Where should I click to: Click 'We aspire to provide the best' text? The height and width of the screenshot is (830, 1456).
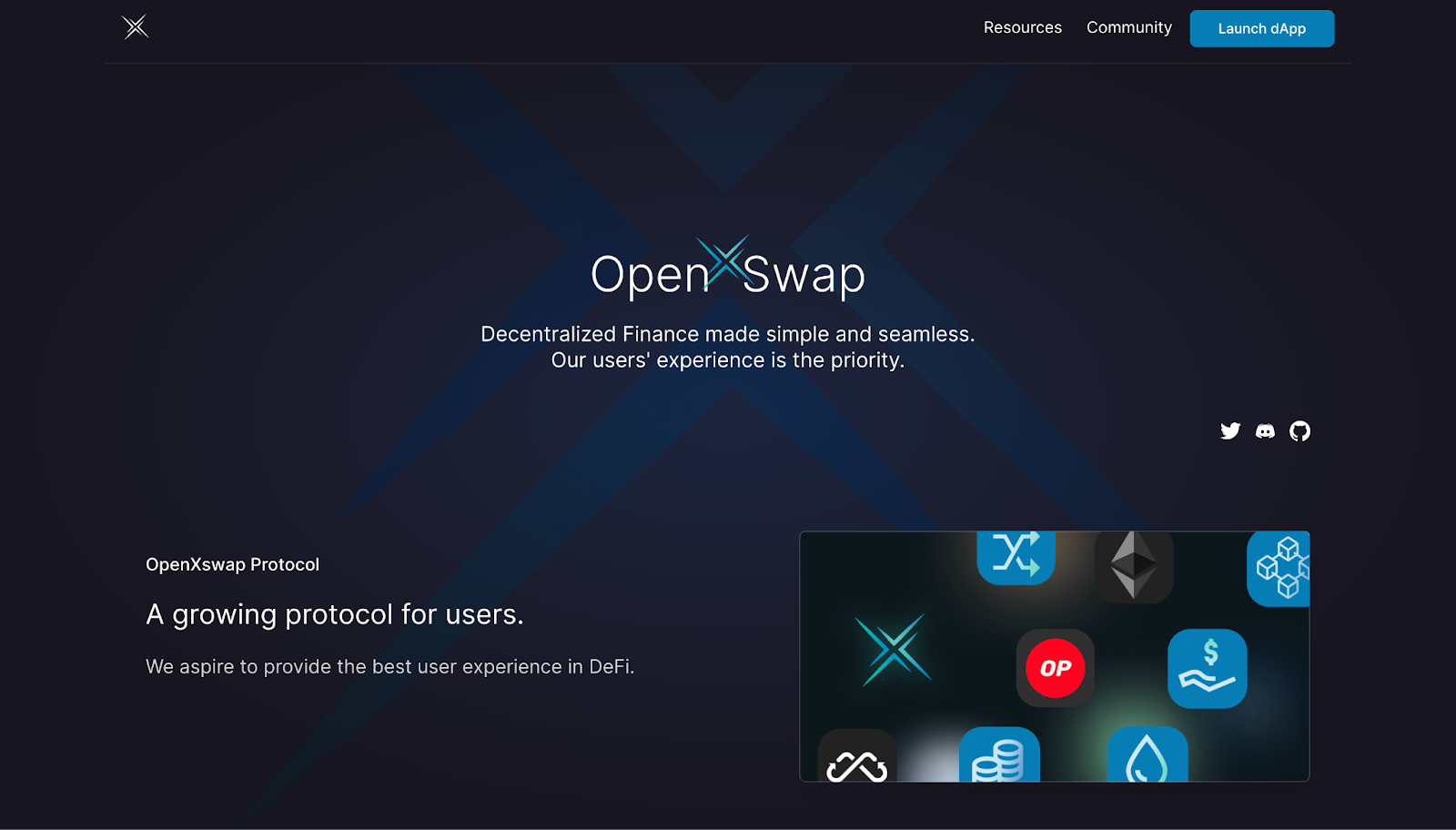tap(278, 667)
